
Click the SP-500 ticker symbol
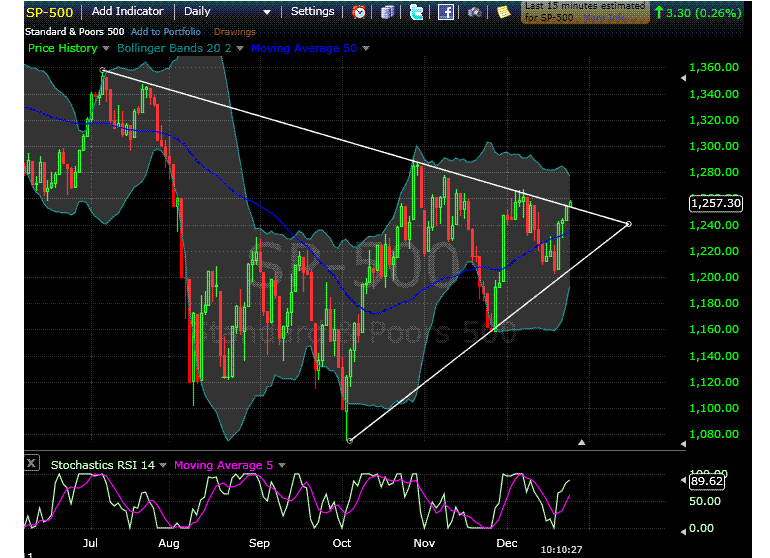coord(50,12)
